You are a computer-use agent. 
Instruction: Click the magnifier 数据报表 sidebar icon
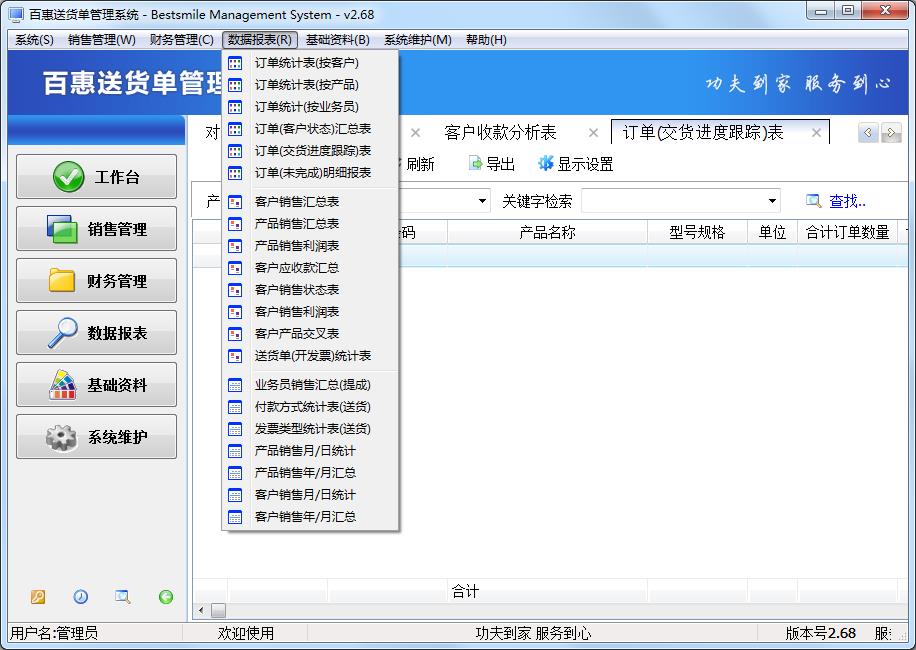click(62, 333)
